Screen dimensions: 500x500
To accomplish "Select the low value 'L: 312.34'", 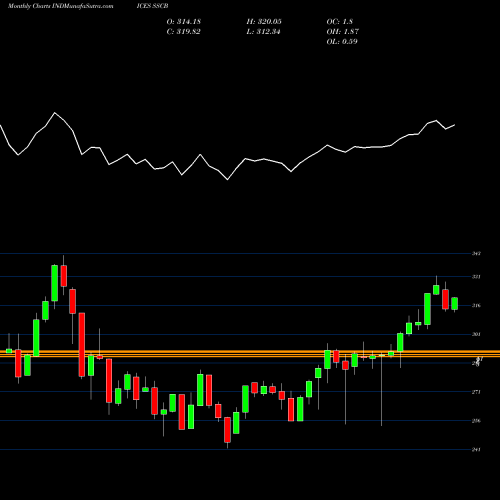I will point(263,32).
